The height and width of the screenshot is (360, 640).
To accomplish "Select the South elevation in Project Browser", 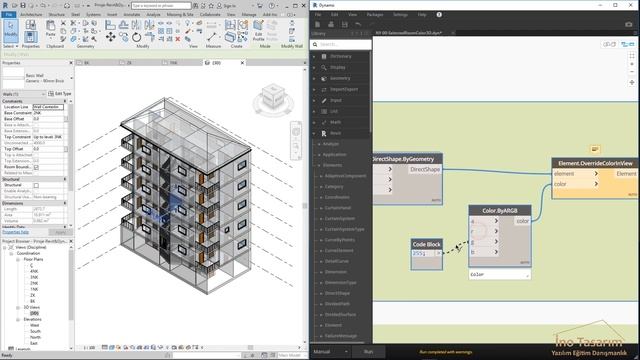I will click(36, 331).
